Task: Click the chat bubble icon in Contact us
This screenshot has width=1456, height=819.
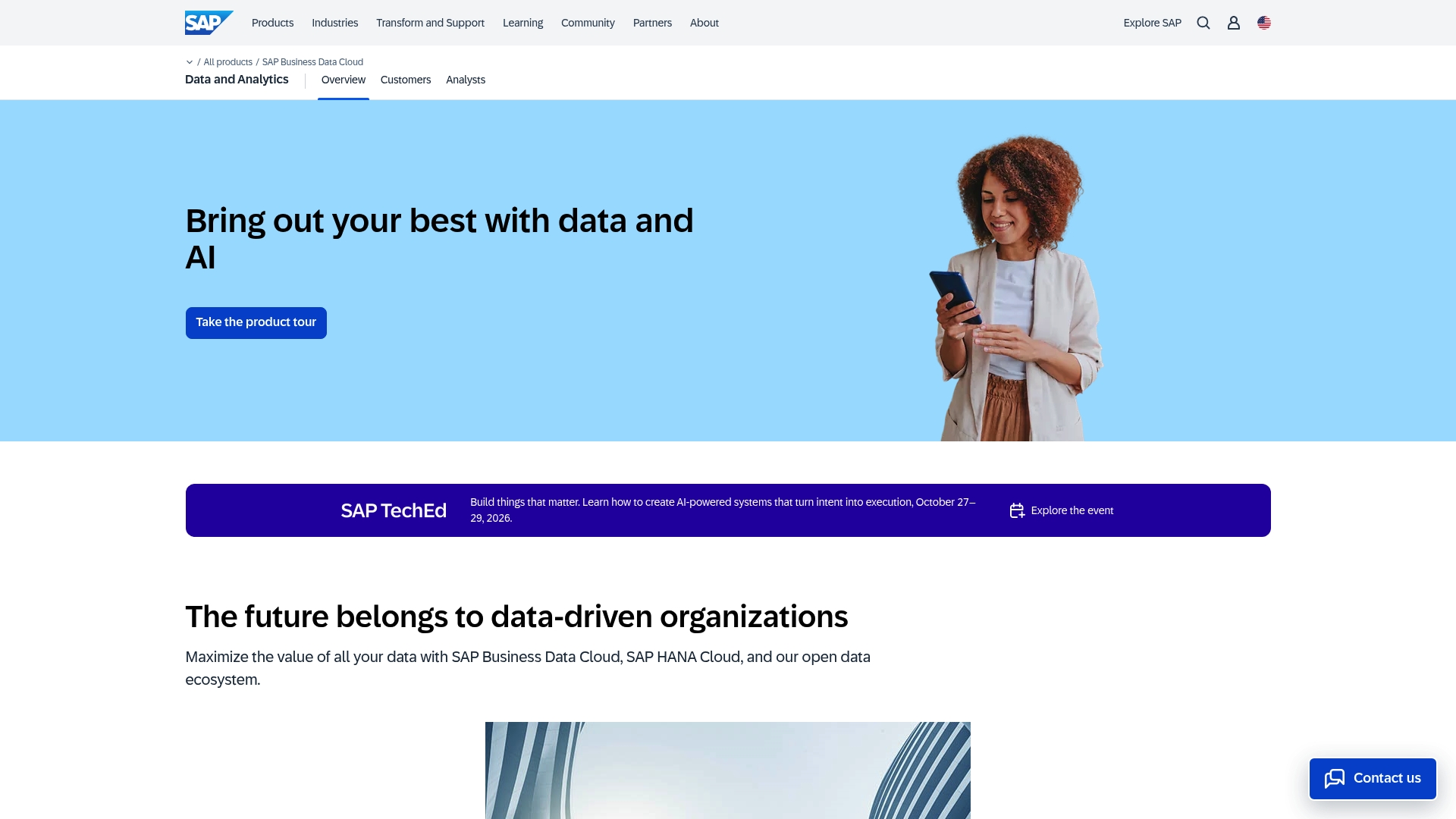Action: tap(1335, 778)
